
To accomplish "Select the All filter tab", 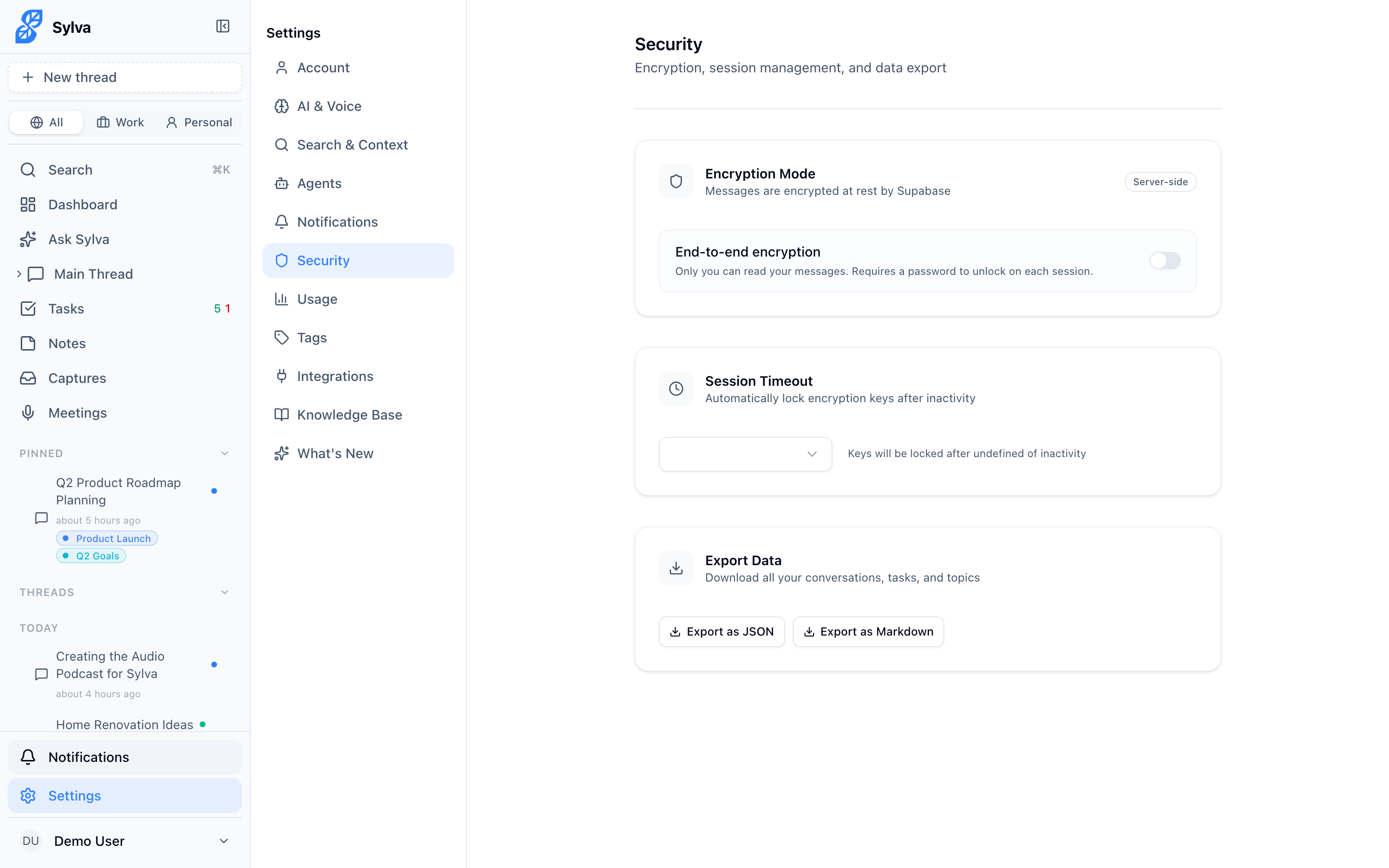I will [x=46, y=122].
